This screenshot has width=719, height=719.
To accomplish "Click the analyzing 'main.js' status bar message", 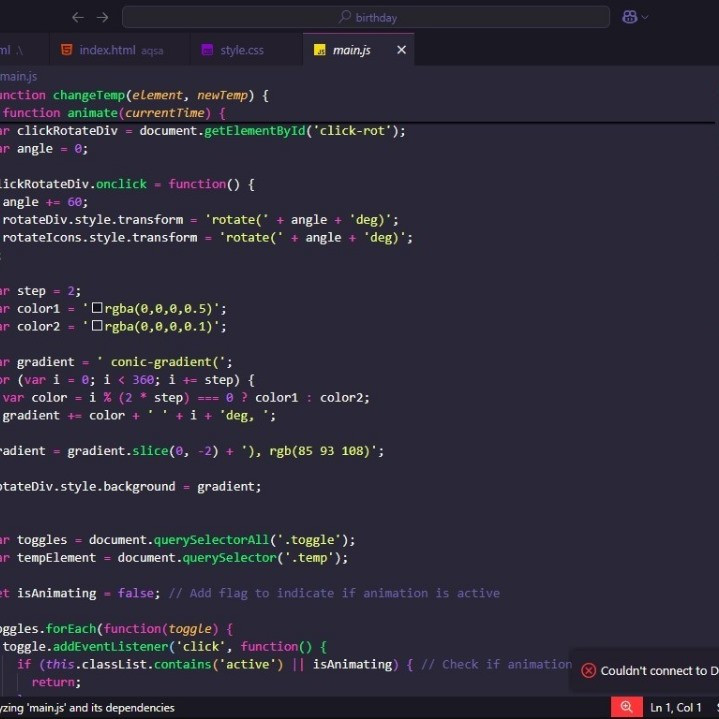I will click(87, 707).
